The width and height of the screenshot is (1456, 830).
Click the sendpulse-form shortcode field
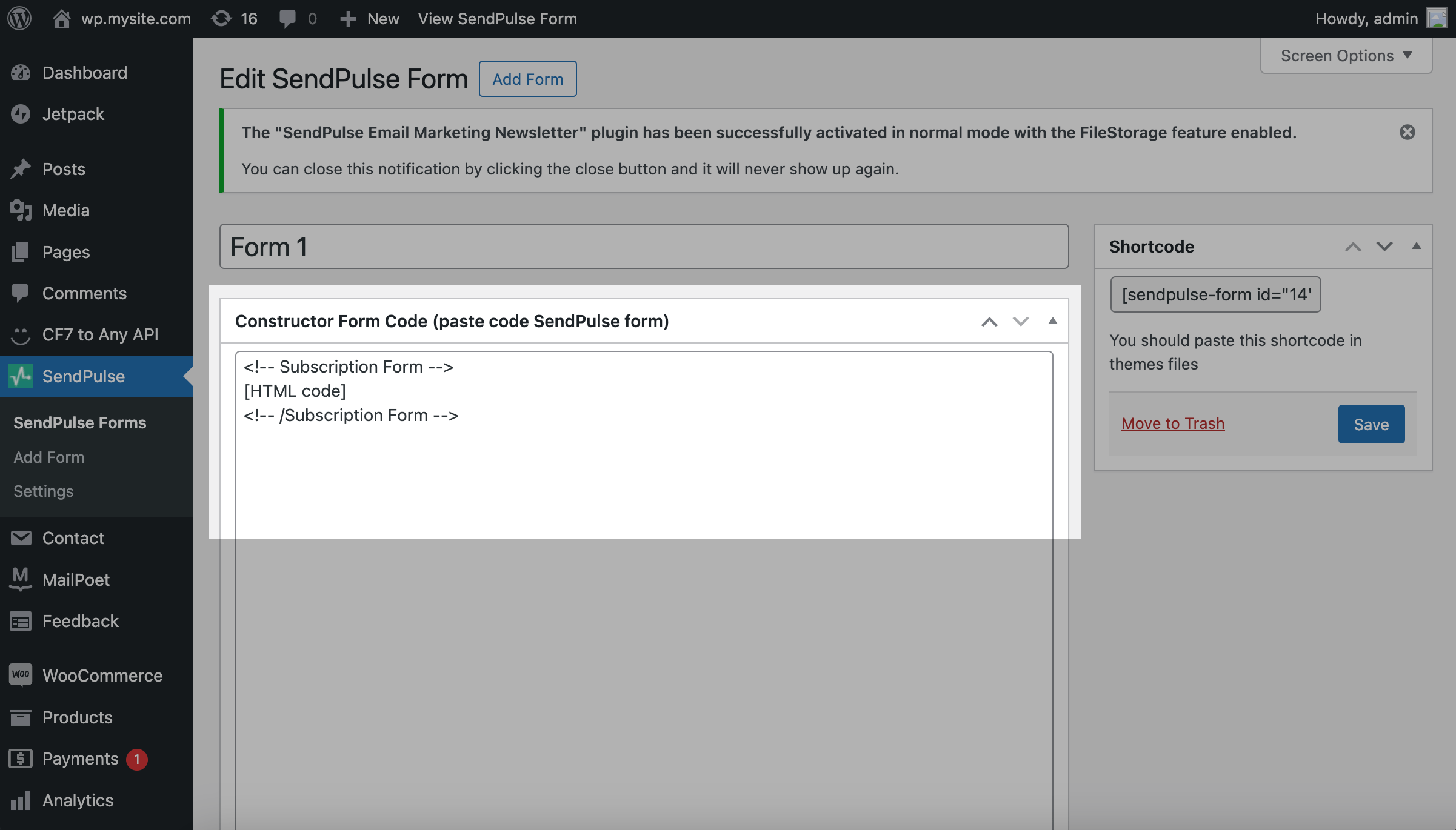pyautogui.click(x=1215, y=294)
